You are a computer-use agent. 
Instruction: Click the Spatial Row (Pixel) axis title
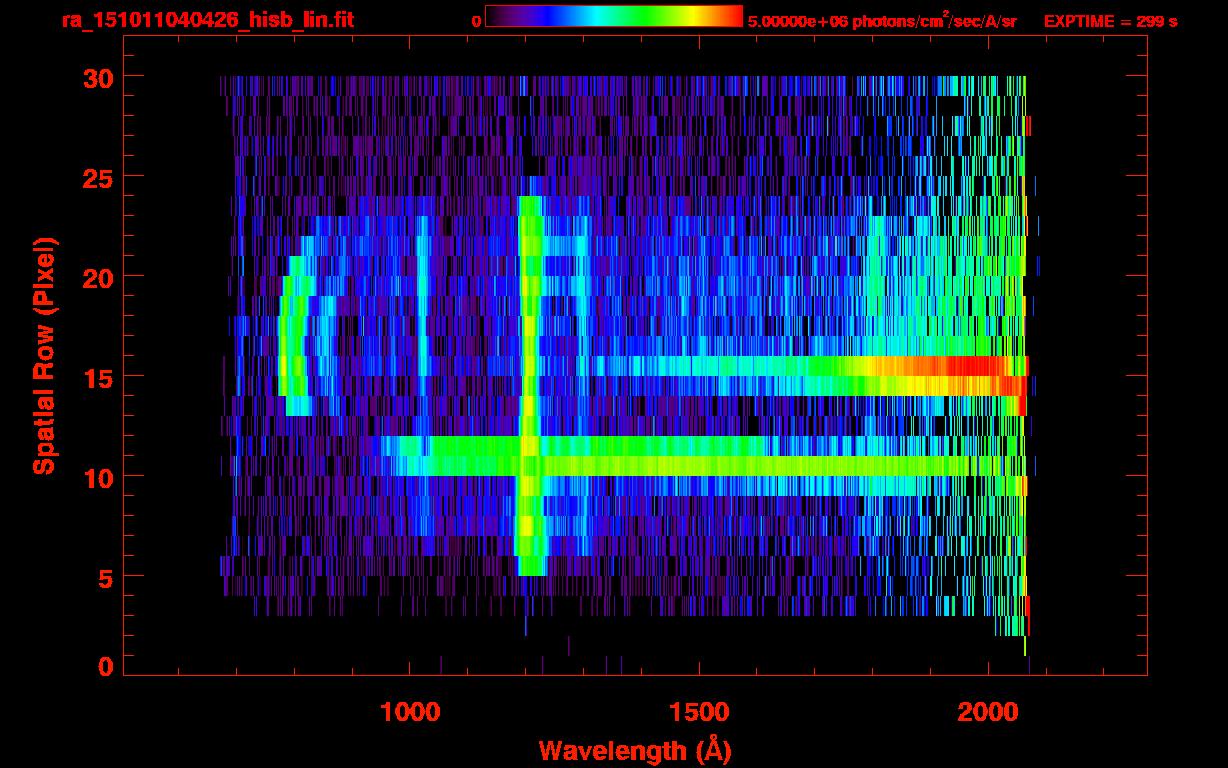[x=44, y=356]
